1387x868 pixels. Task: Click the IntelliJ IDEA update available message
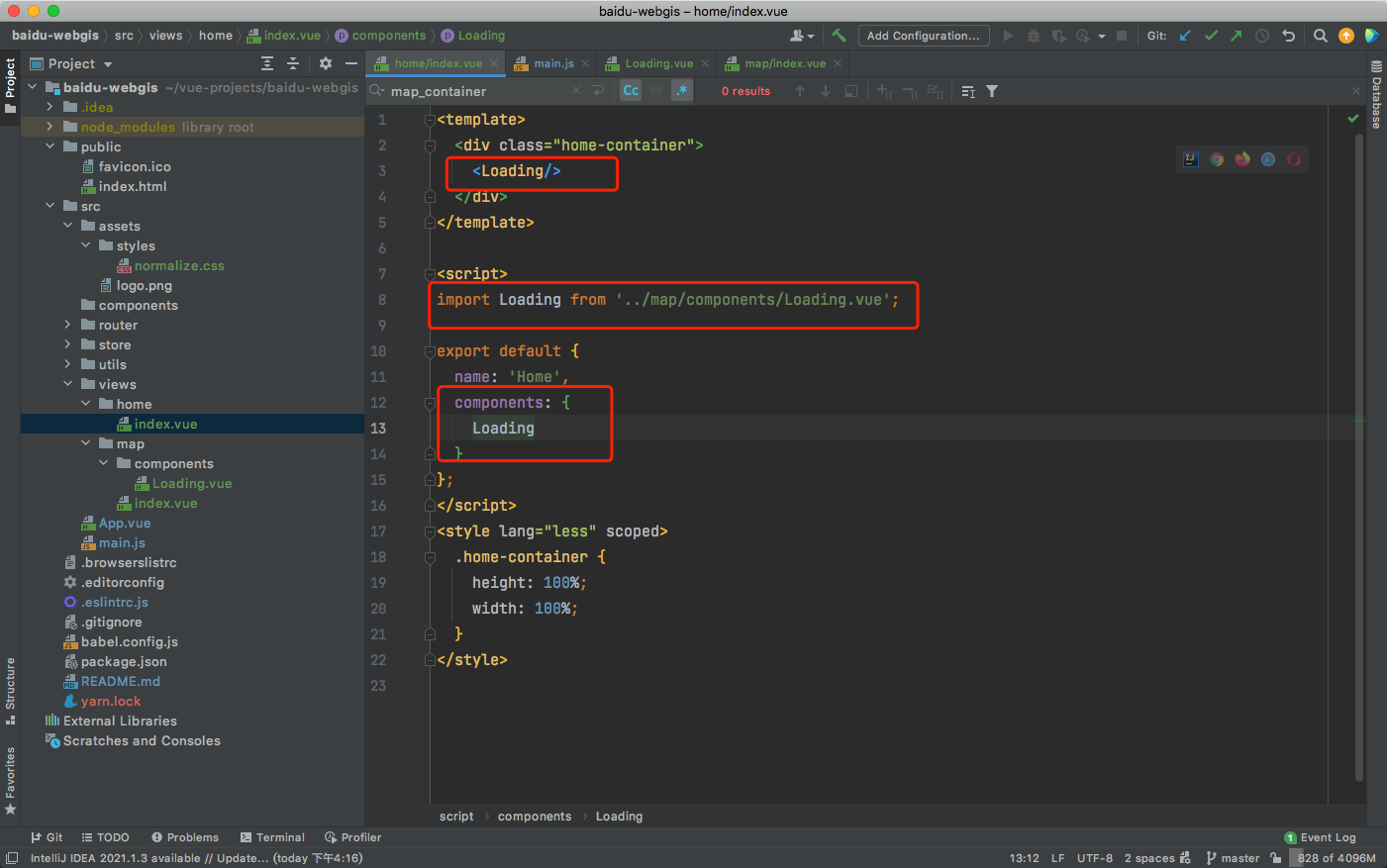coord(197,858)
